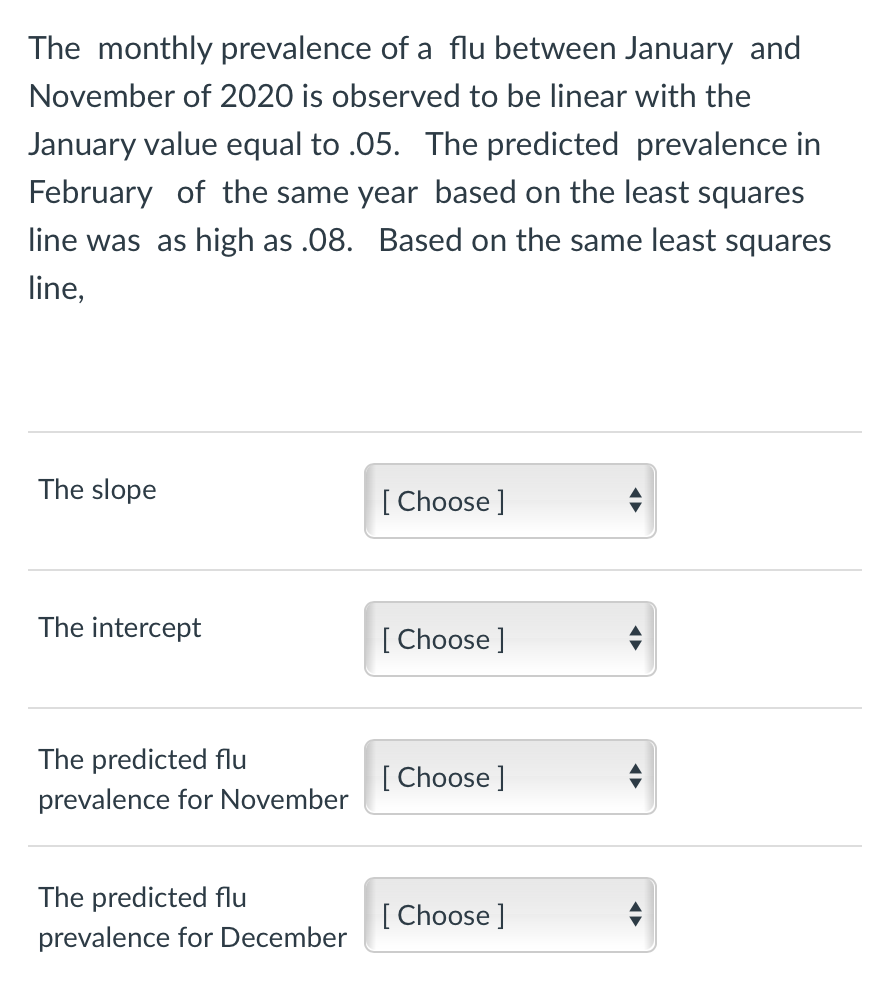
Task: Expand the November prevalence dropdown
Action: (x=510, y=777)
